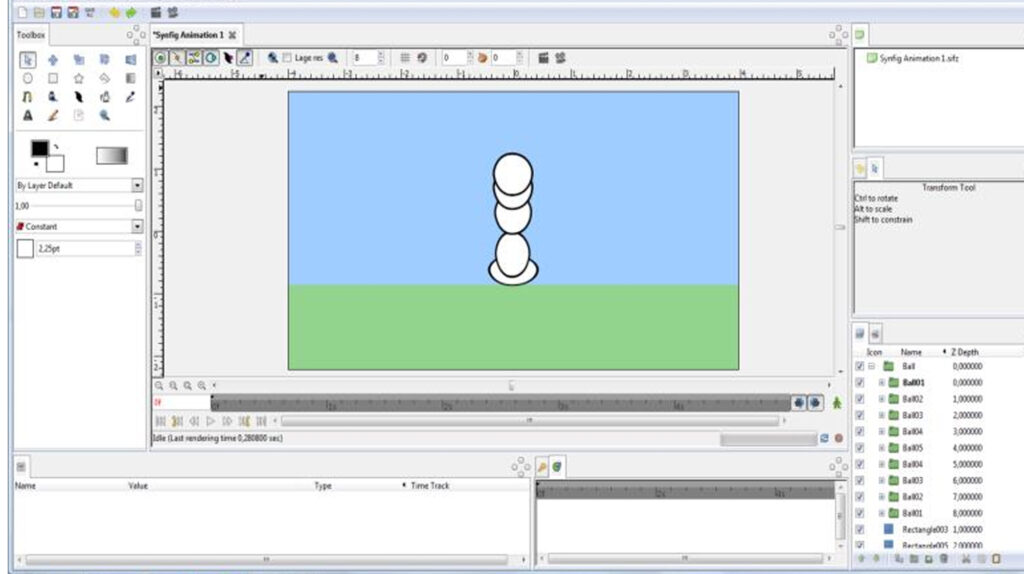Select the Text tool in the Toolbox
1024x574 pixels.
click(28, 116)
